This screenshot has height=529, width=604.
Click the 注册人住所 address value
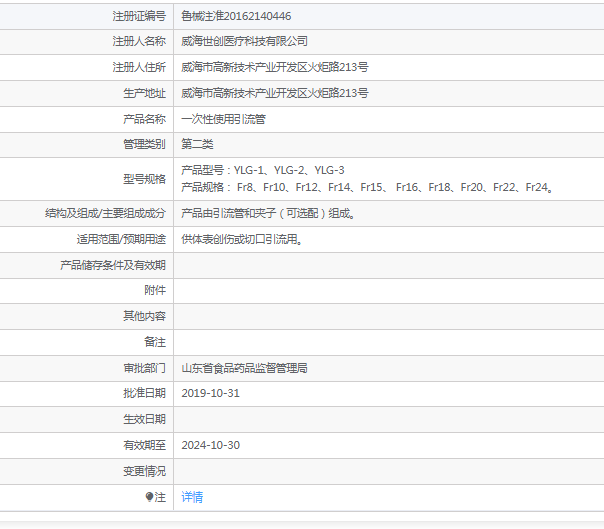[x=275, y=67]
